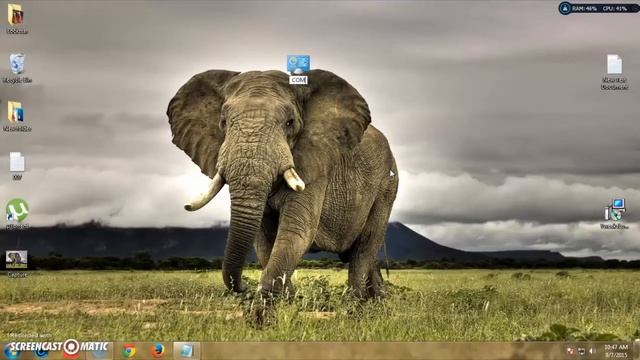Viewport: 640px width, 360px height.
Task: Open Google Chrome from the taskbar
Action: (129, 351)
